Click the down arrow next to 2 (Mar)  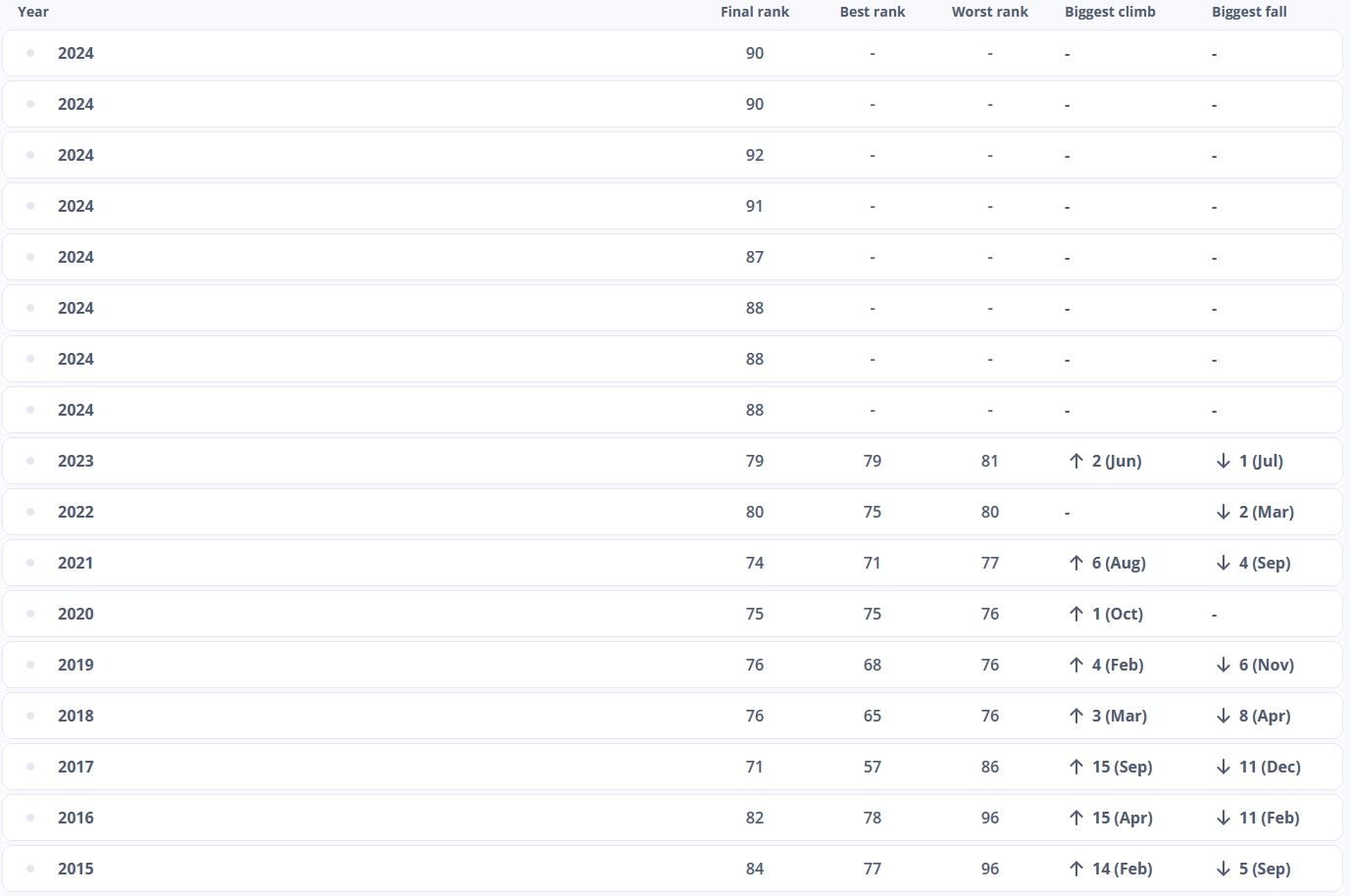click(x=1224, y=512)
